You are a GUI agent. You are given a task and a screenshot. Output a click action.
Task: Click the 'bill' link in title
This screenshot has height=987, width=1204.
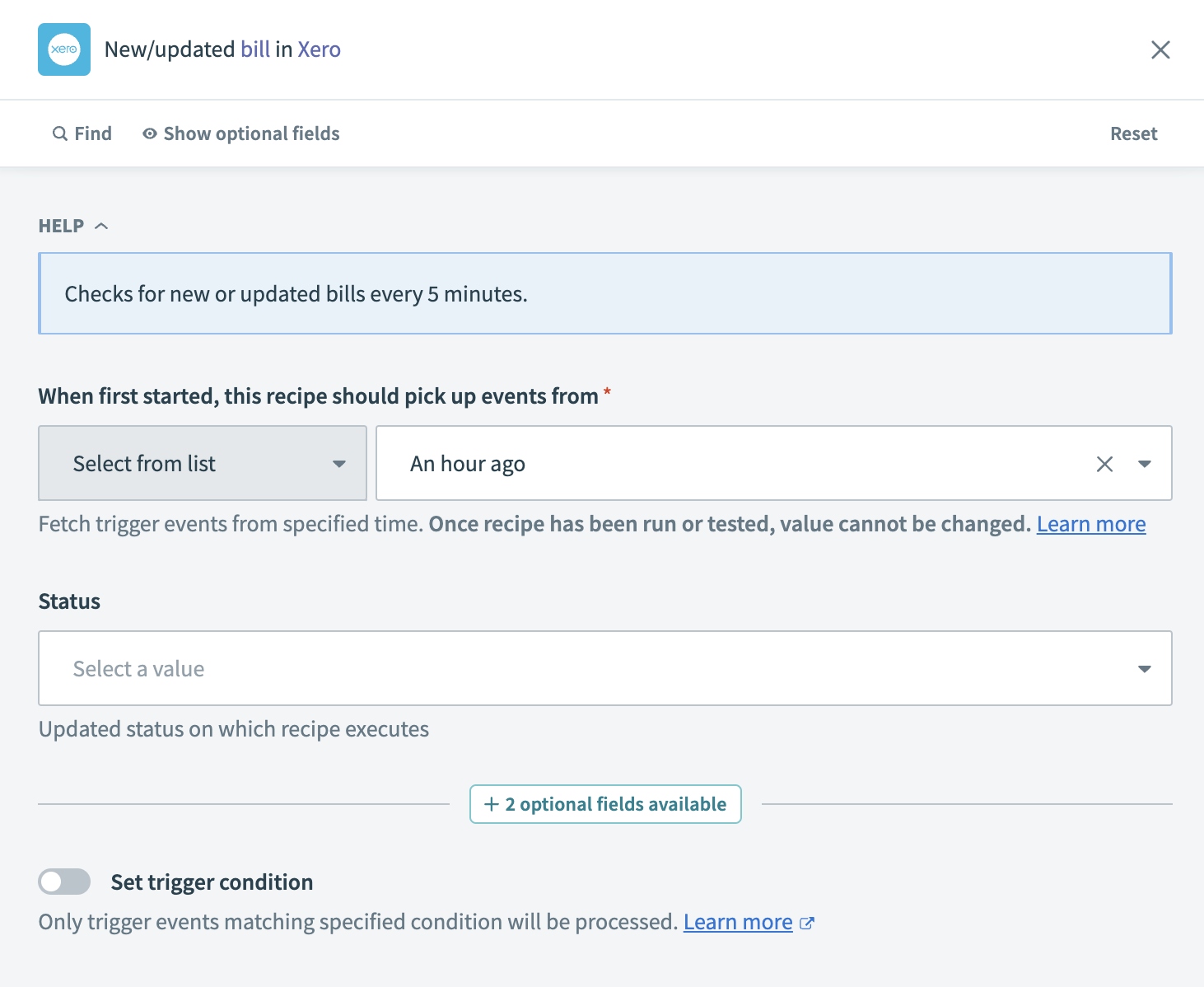(x=255, y=49)
